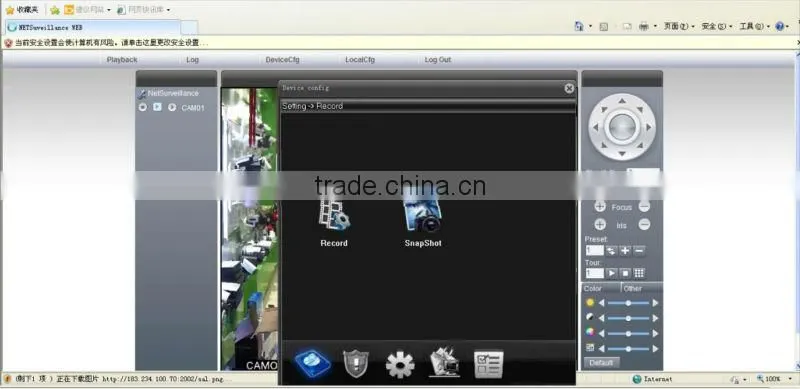Adjust the saturation slider handle
The image size is (800, 389).
pos(628,333)
